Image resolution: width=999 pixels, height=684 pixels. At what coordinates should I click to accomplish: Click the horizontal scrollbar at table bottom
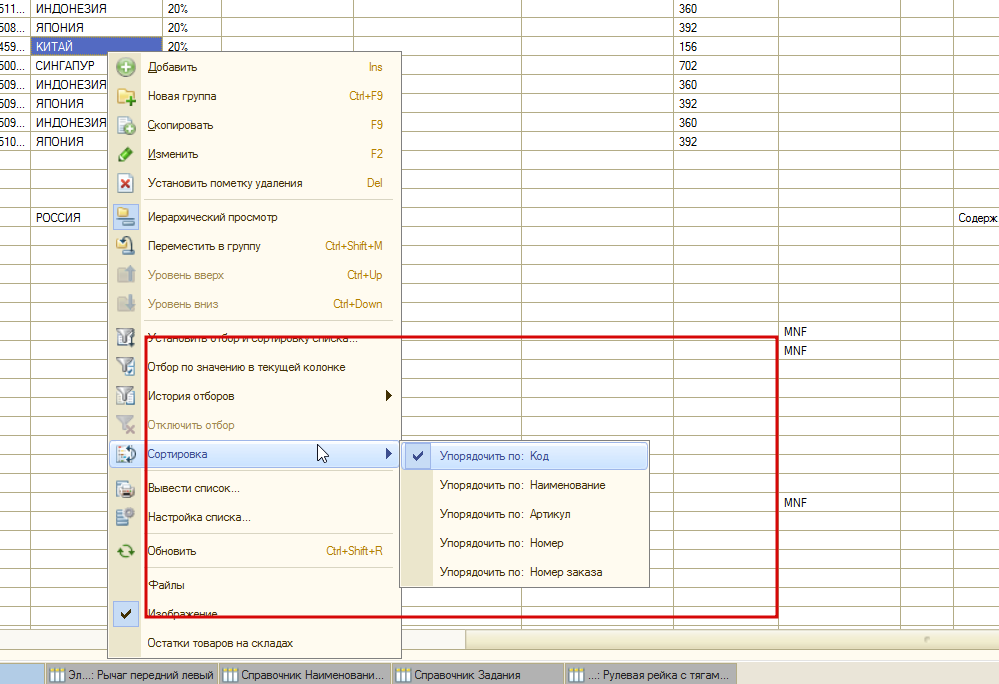(732, 639)
